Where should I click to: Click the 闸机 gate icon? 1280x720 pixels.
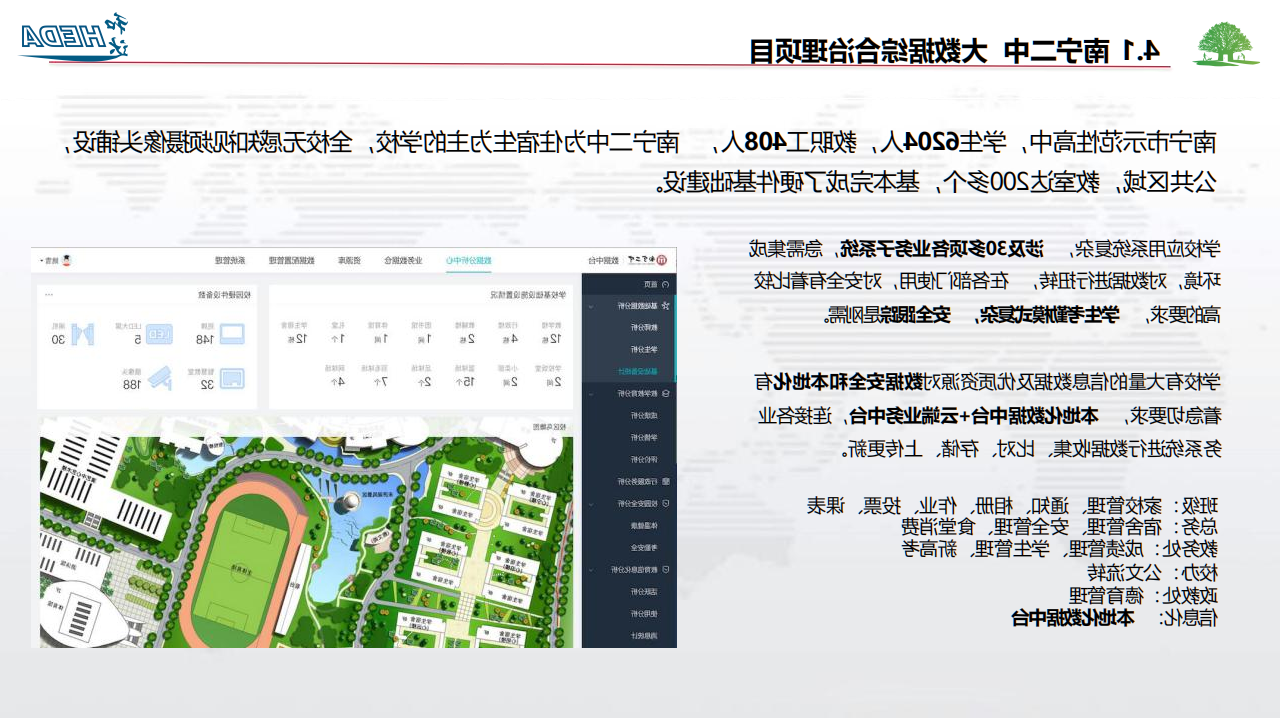coord(83,334)
